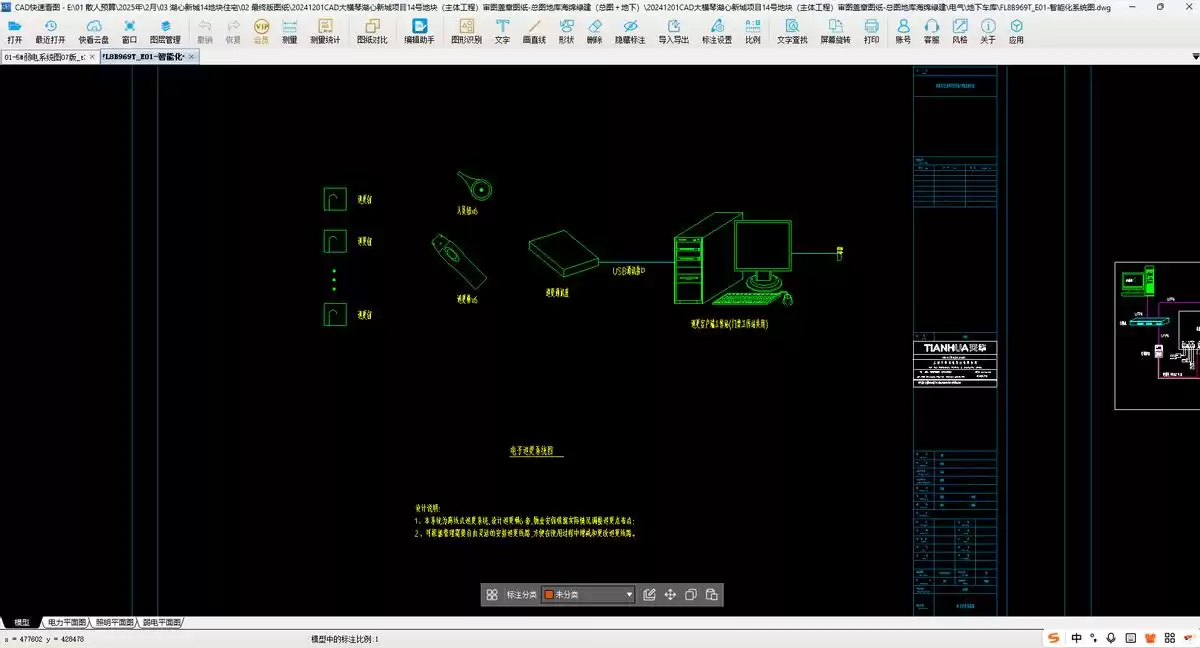The width and height of the screenshot is (1200, 648).
Task: Open 图层管理 layer manager
Action: click(x=166, y=31)
